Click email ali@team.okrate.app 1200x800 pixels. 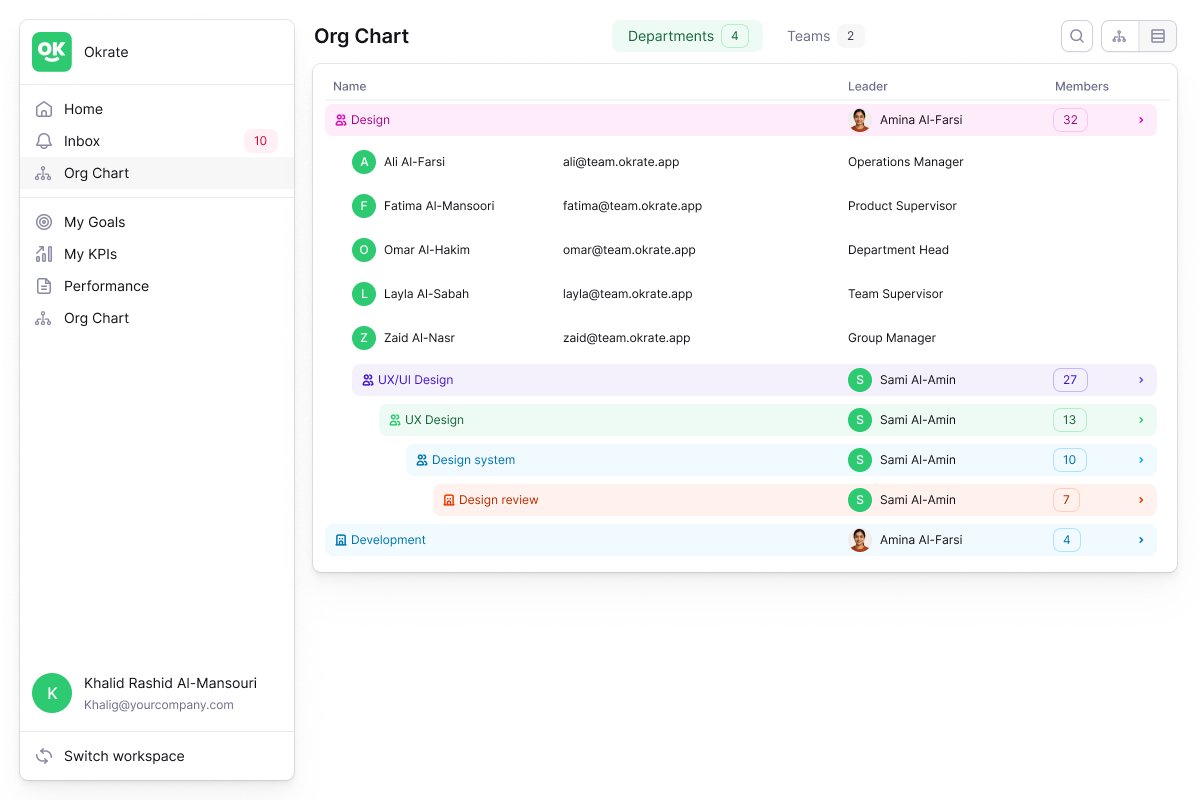coord(621,162)
